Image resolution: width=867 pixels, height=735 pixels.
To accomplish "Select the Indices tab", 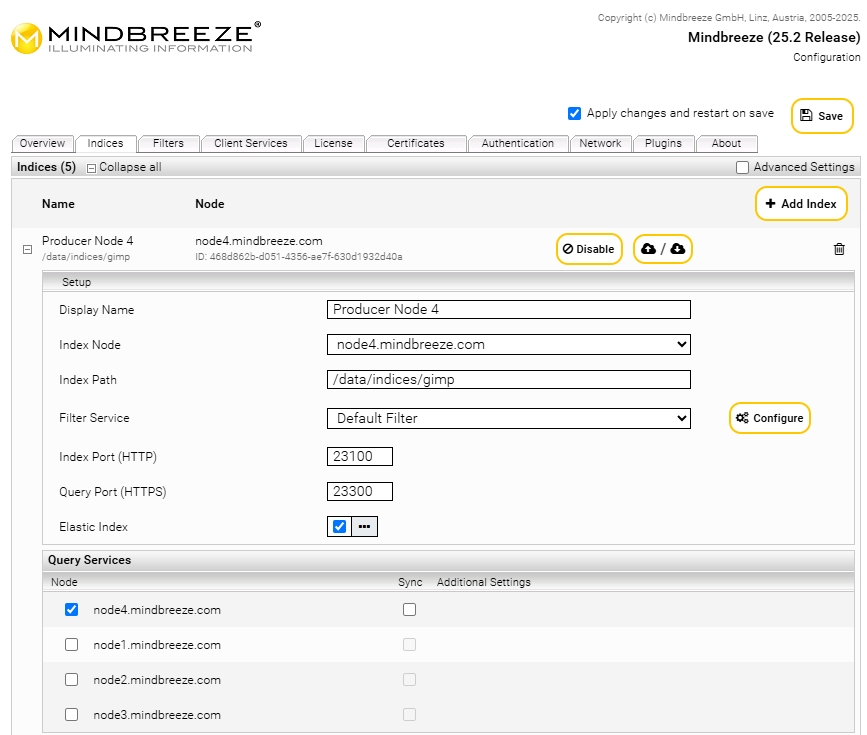I will tap(105, 143).
